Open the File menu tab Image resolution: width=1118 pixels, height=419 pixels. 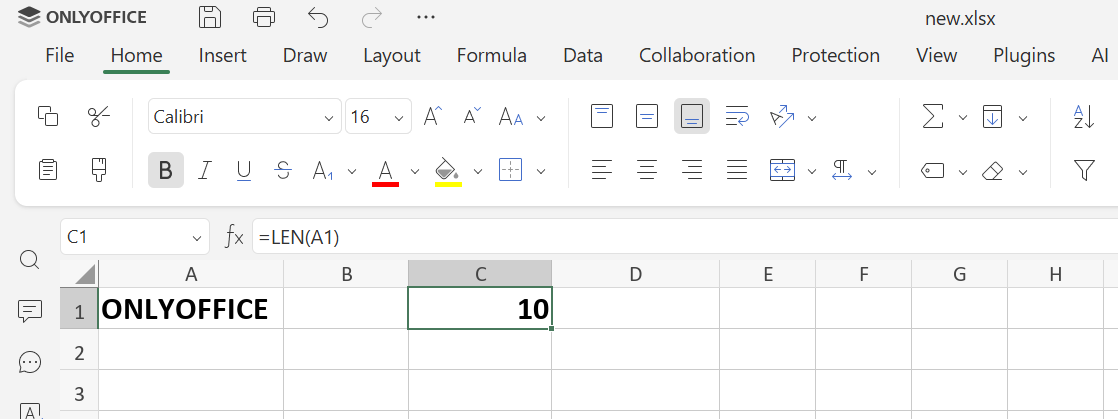tap(59, 56)
